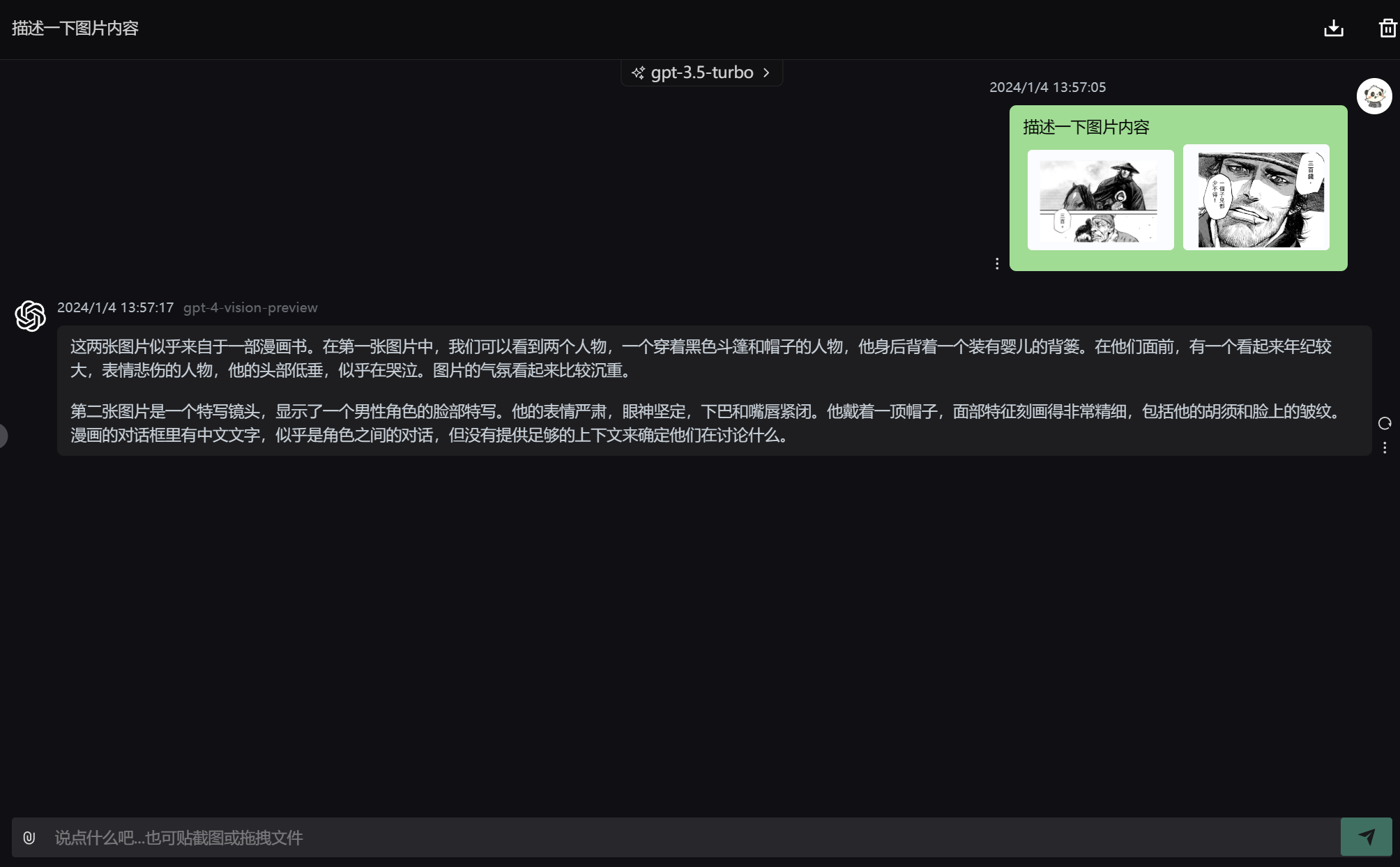Viewport: 1400px width, 867px height.
Task: Click the trash icon to delete the conversation
Action: tap(1387, 29)
